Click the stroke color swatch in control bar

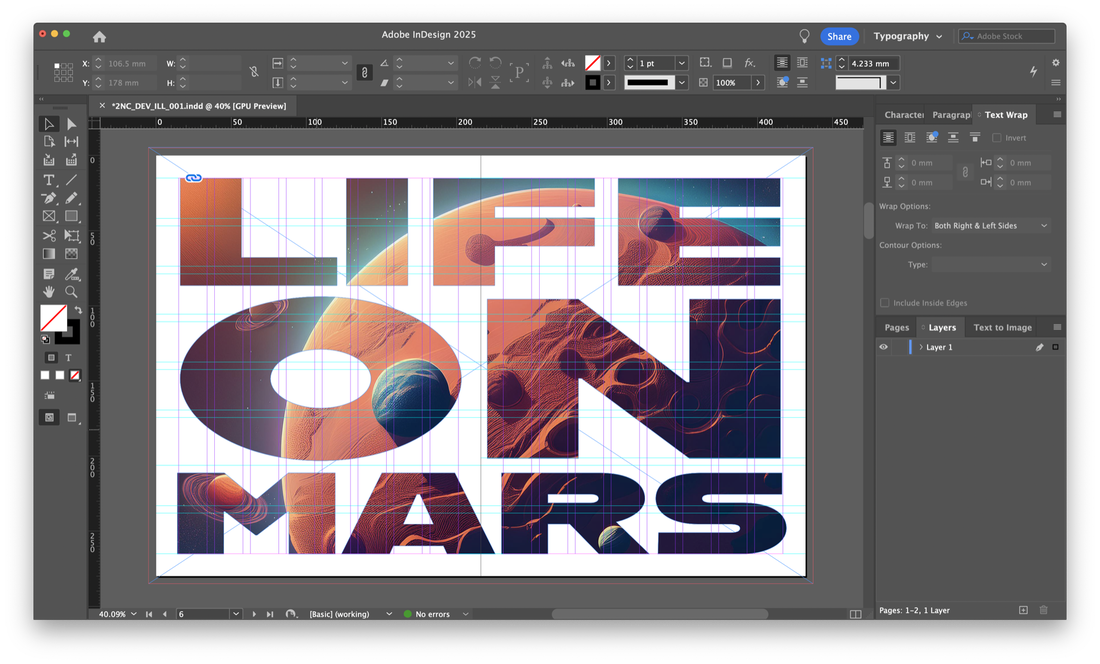click(x=593, y=83)
